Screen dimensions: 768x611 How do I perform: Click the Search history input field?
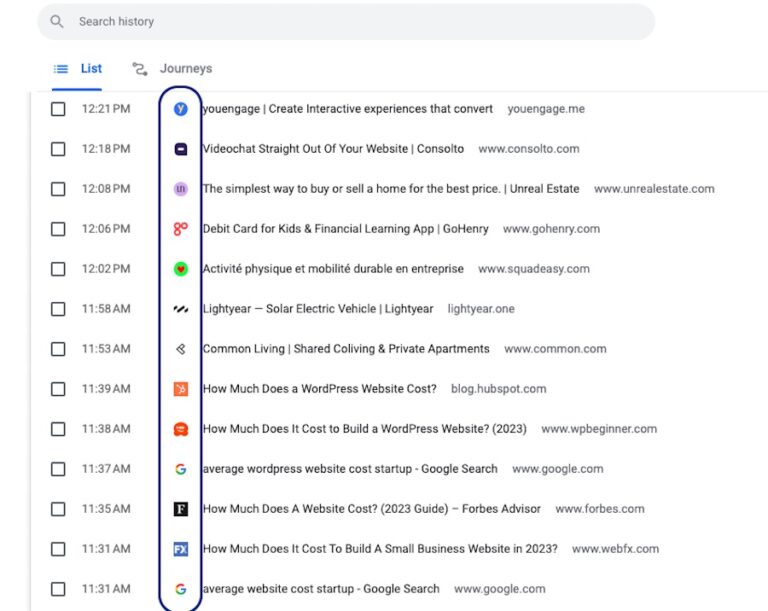(350, 21)
